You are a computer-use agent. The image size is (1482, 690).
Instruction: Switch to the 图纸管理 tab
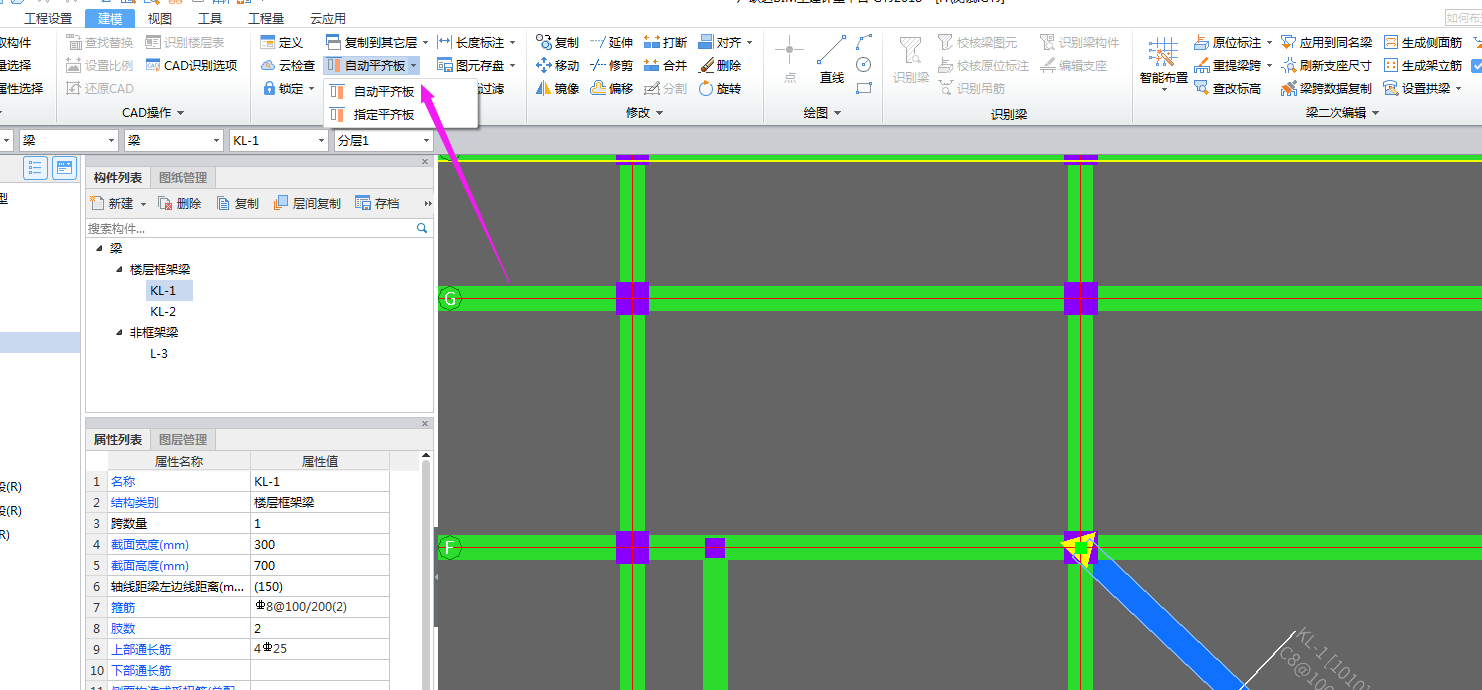point(183,178)
